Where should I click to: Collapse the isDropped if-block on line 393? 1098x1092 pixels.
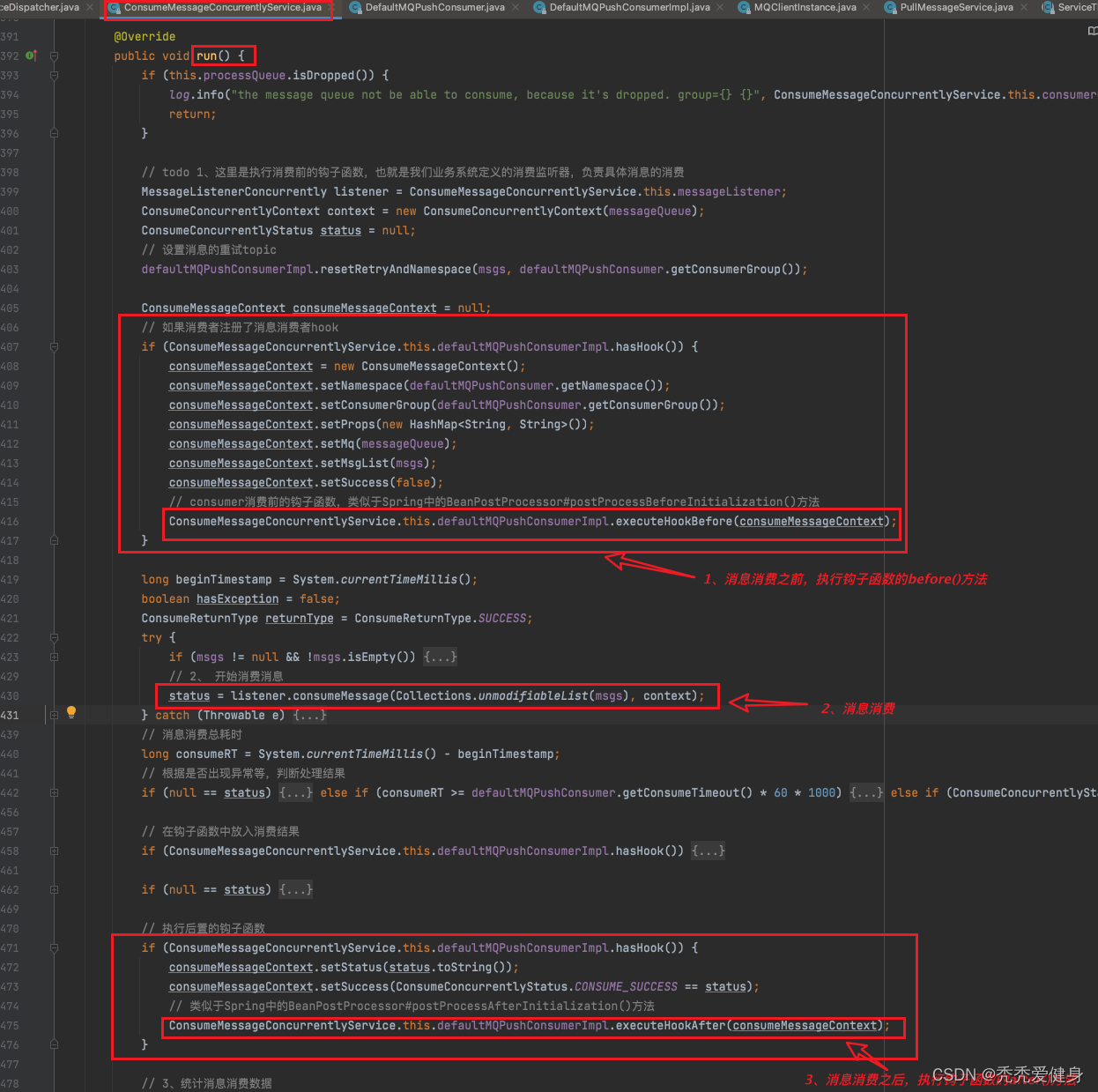pyautogui.click(x=54, y=75)
